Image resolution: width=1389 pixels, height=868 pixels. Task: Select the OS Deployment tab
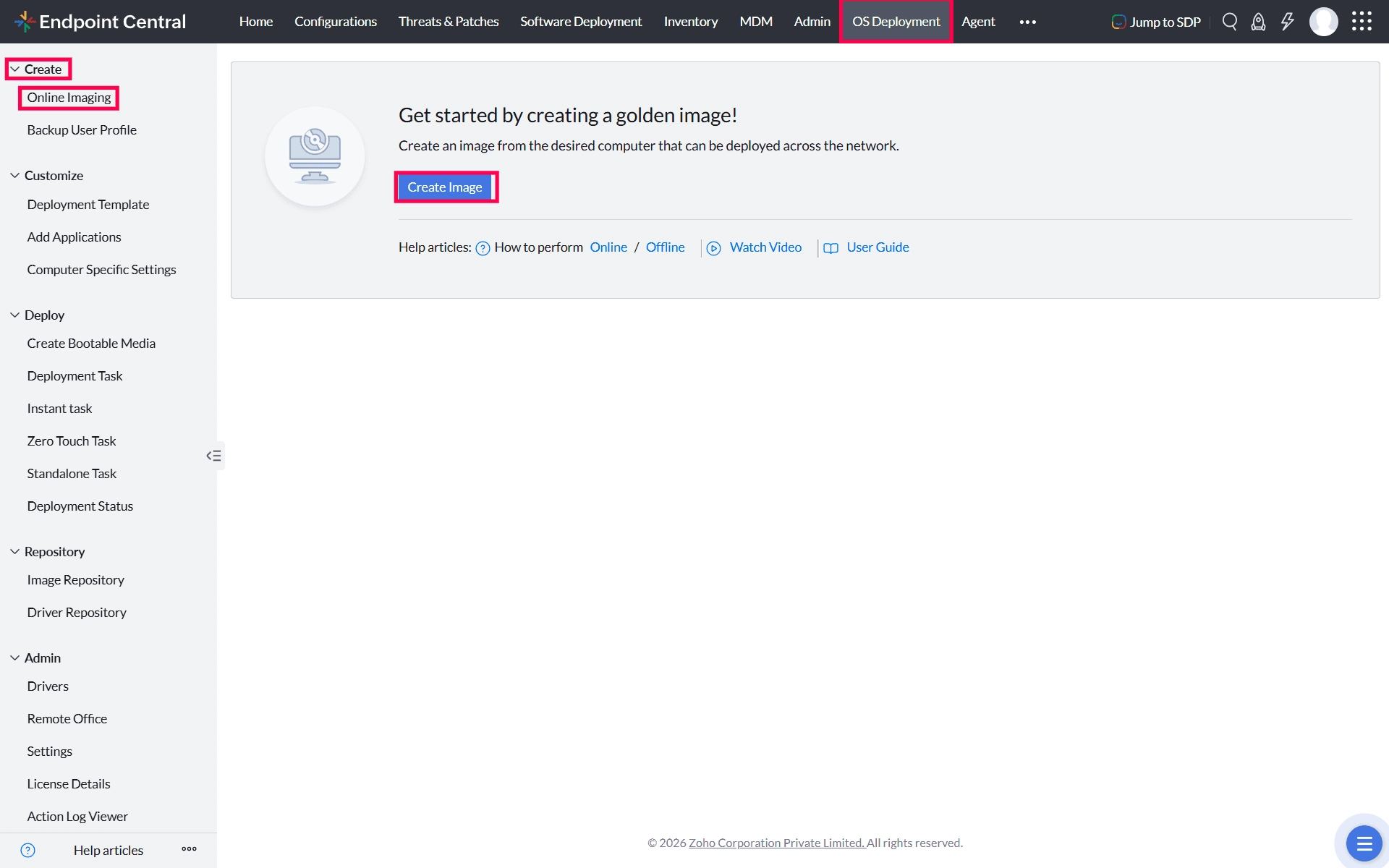click(x=896, y=22)
